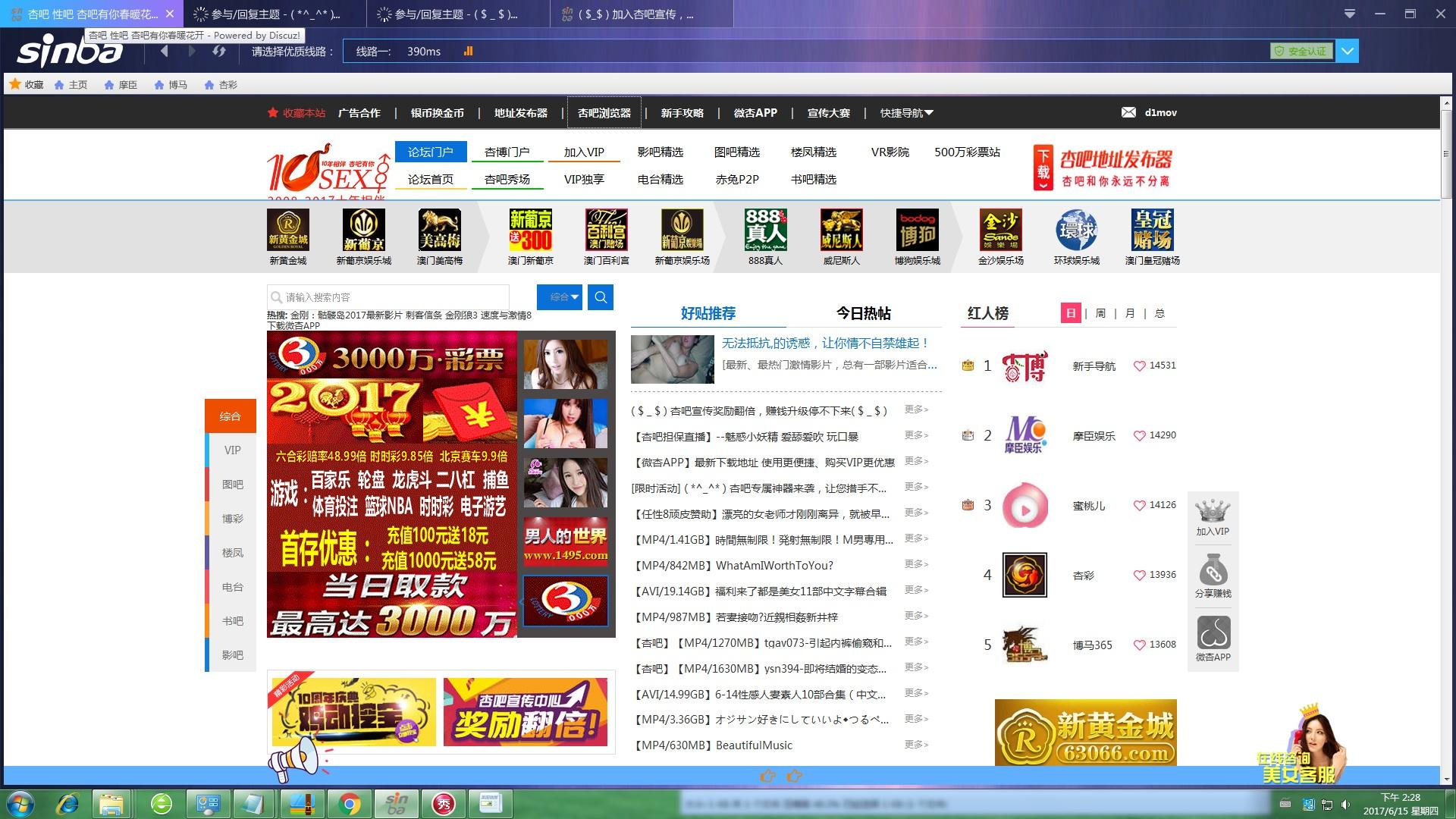Select VIP in the left sidebar
This screenshot has height=819, width=1456.
[x=232, y=450]
